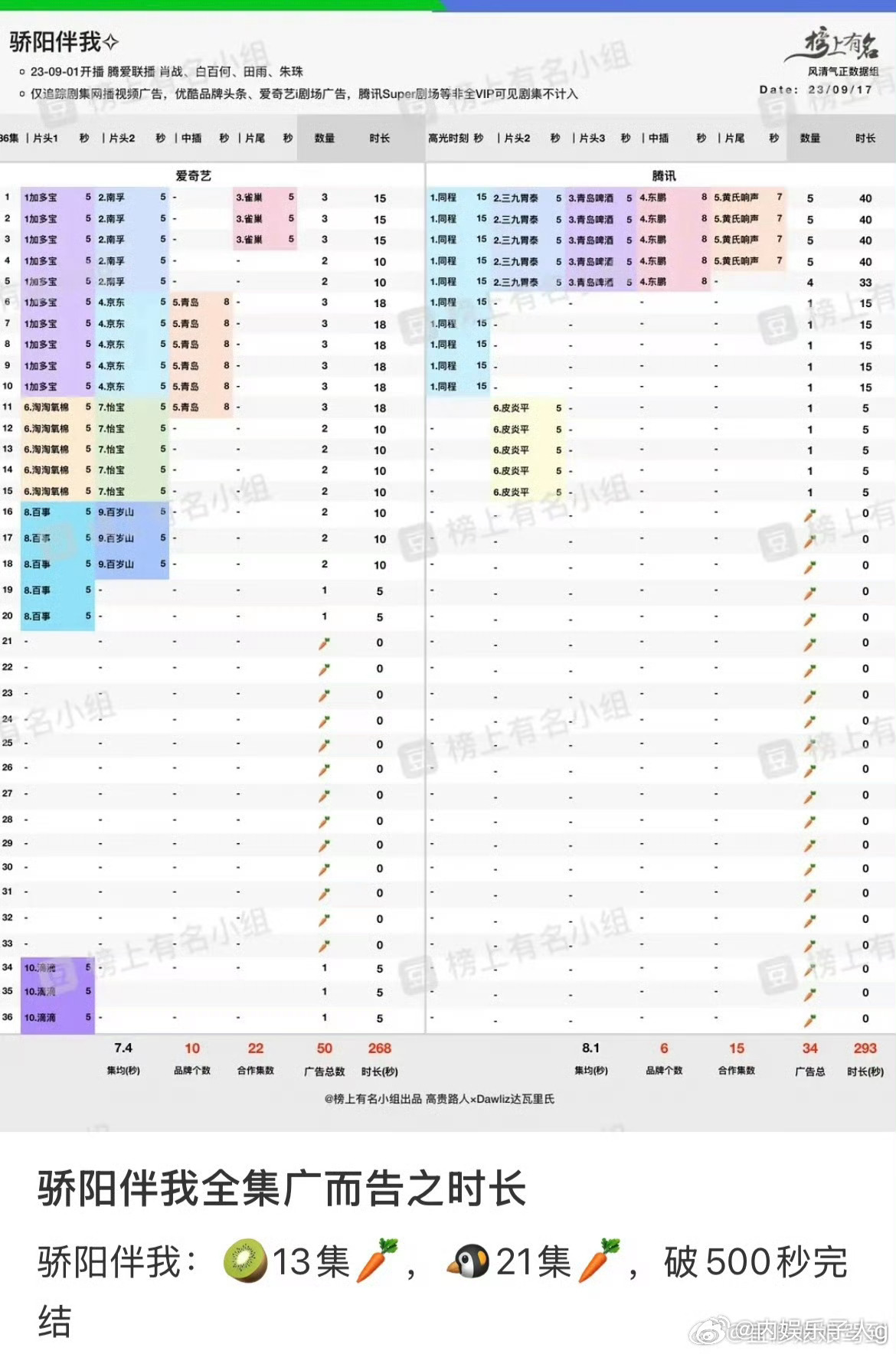Viewport: 896px width, 1354px height.
Task: Click the 爱奇艺 section heading
Action: click(x=193, y=175)
